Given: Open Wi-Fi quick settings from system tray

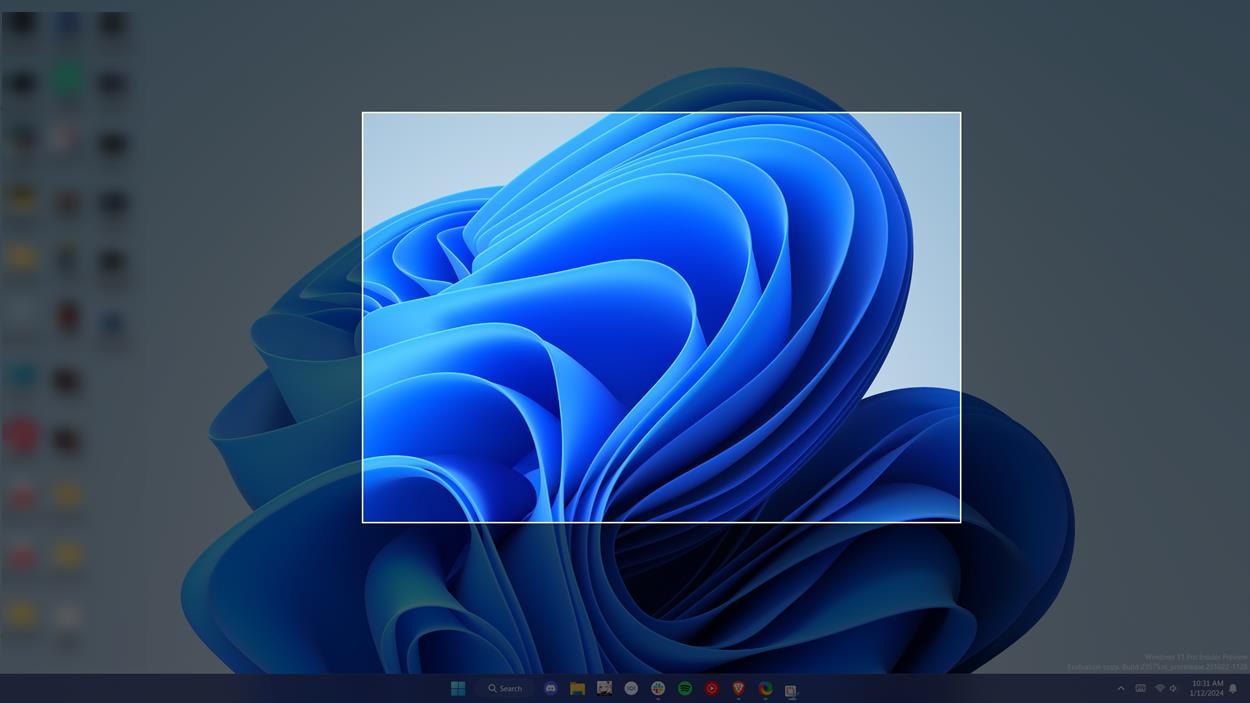Looking at the screenshot, I should point(1157,687).
